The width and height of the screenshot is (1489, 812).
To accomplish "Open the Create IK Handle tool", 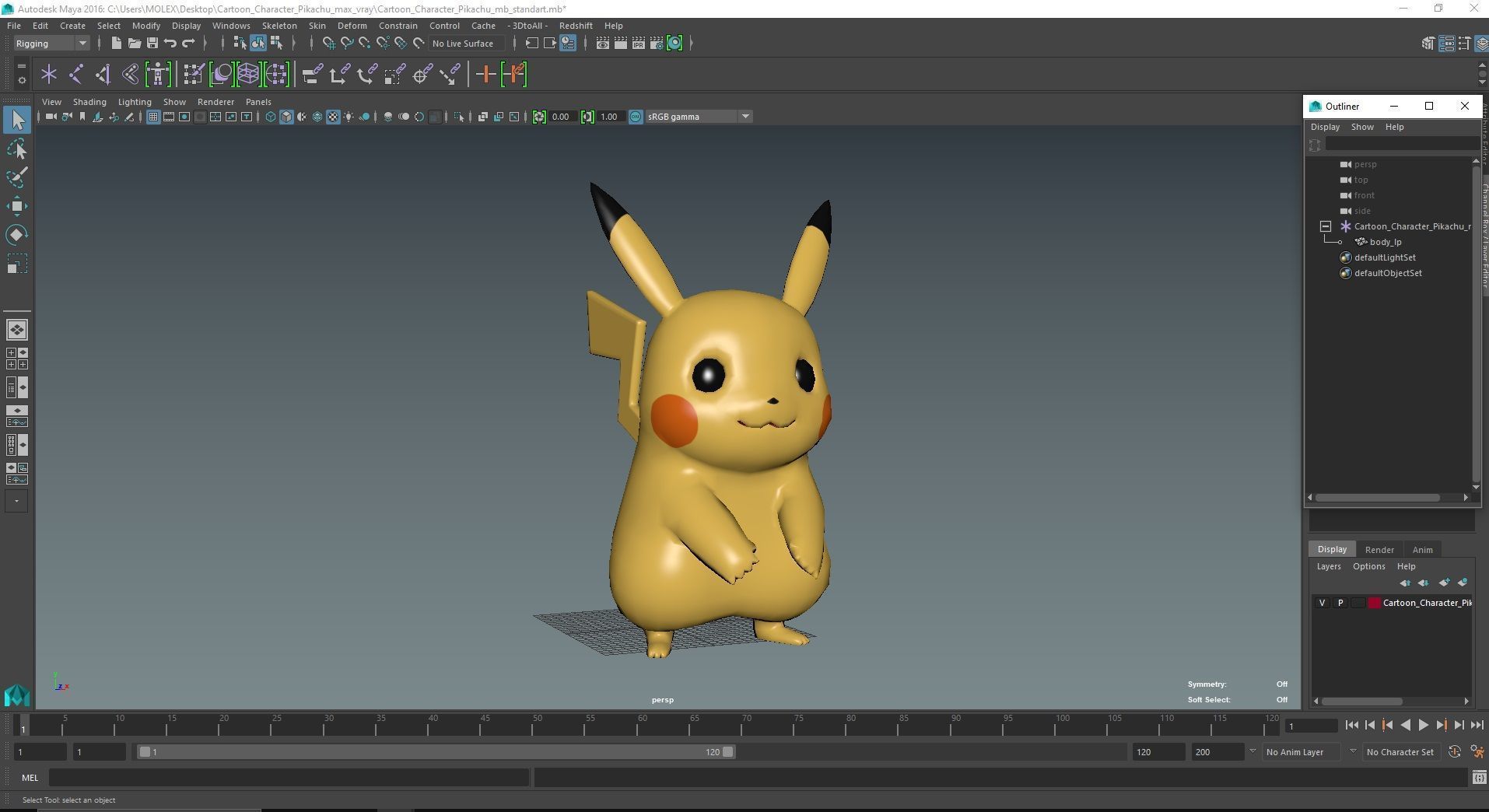I will tap(103, 75).
